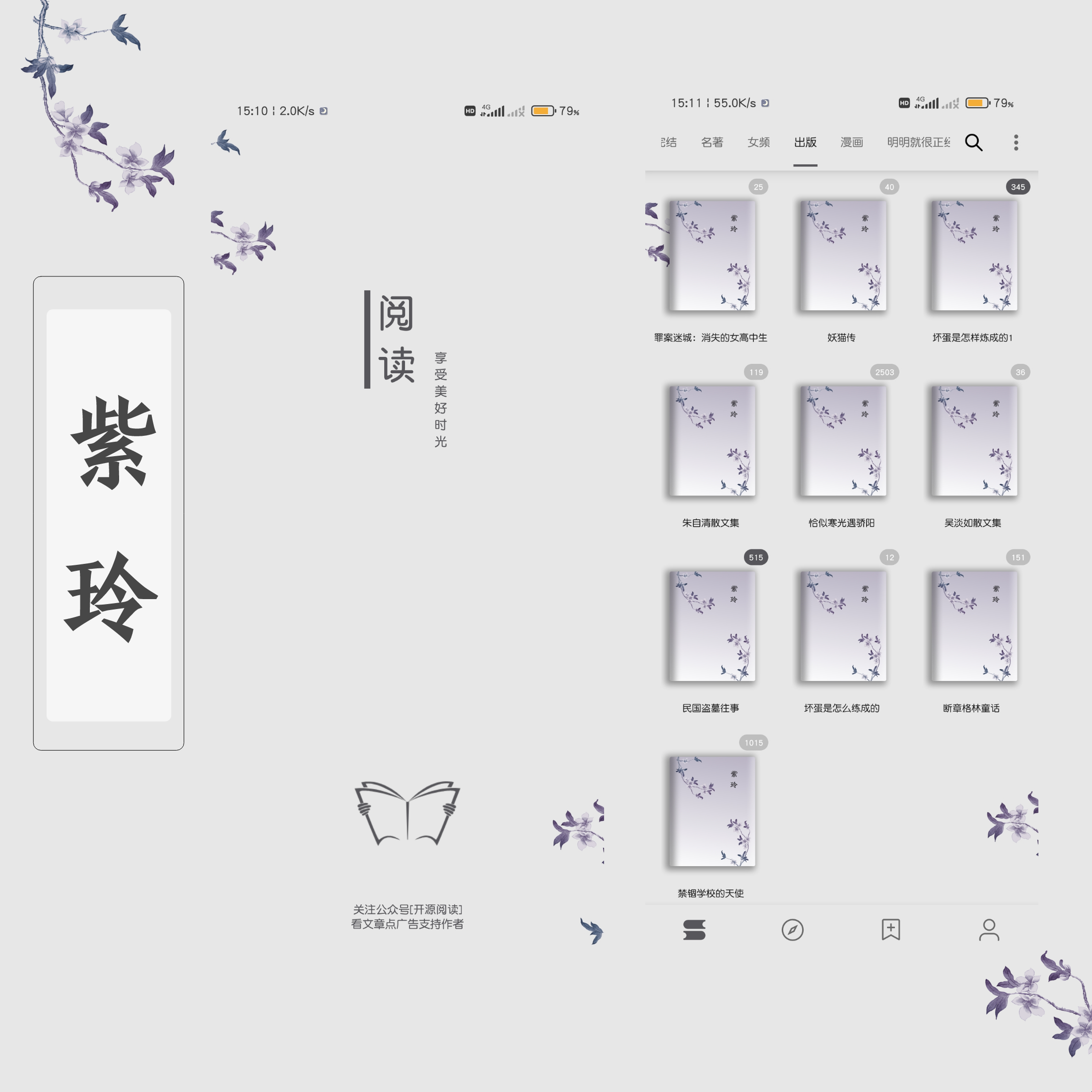1092x1092 pixels.
Task: Tap the bookmark-plus subscription icon
Action: click(x=891, y=930)
